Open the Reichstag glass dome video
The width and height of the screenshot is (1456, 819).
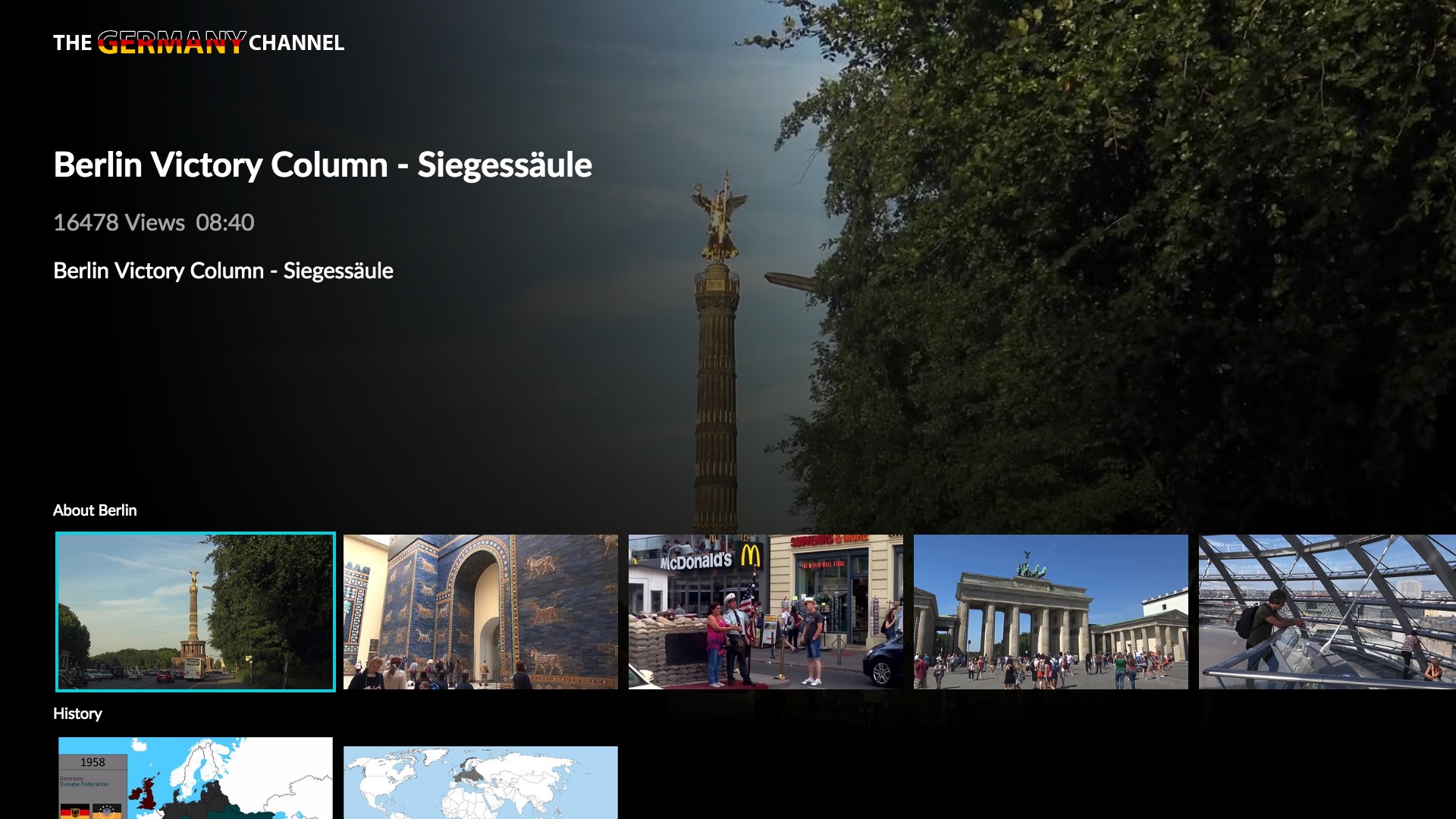[x=1327, y=611]
